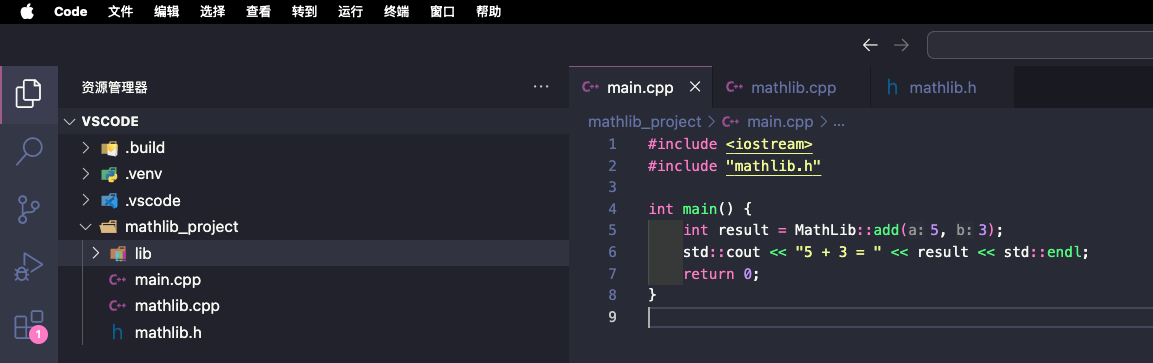
Task: Click the breadcrumb ellipsis symbol
Action: coord(838,122)
